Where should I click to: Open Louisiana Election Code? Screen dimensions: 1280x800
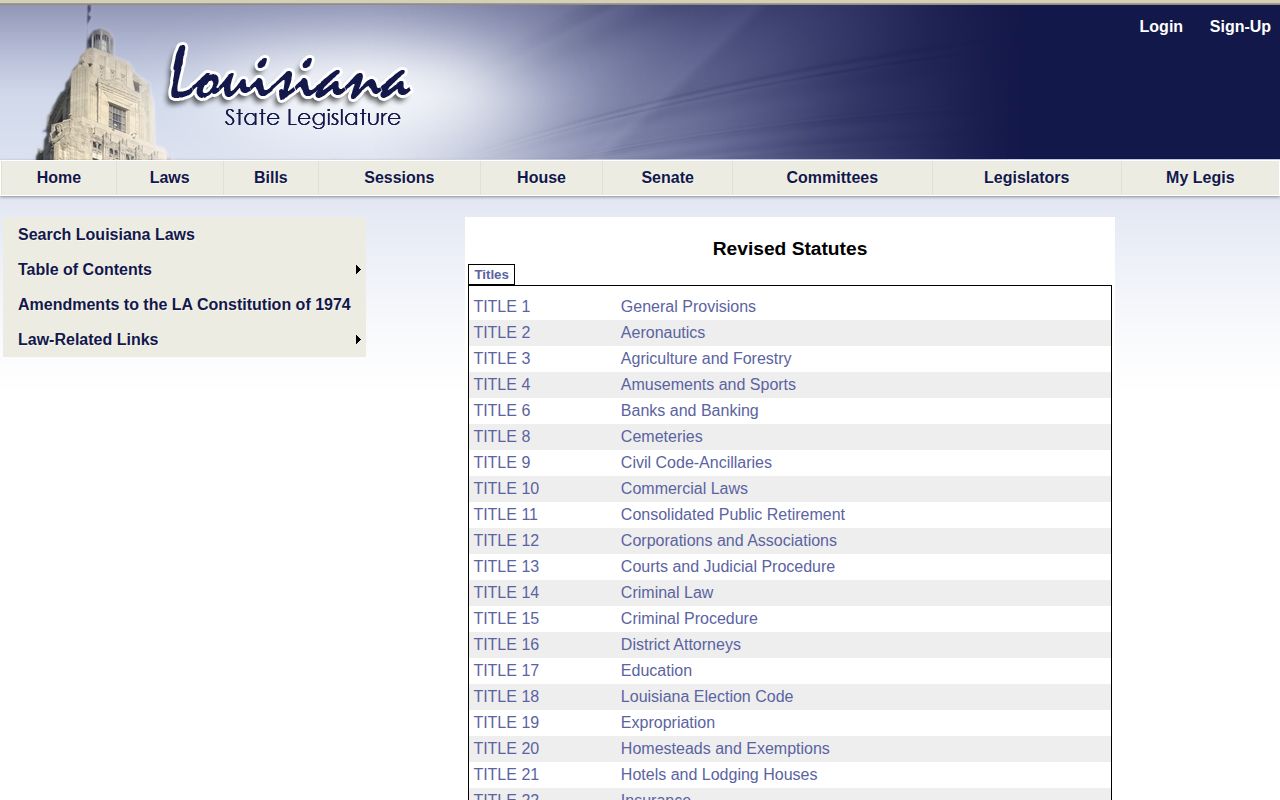pos(707,697)
